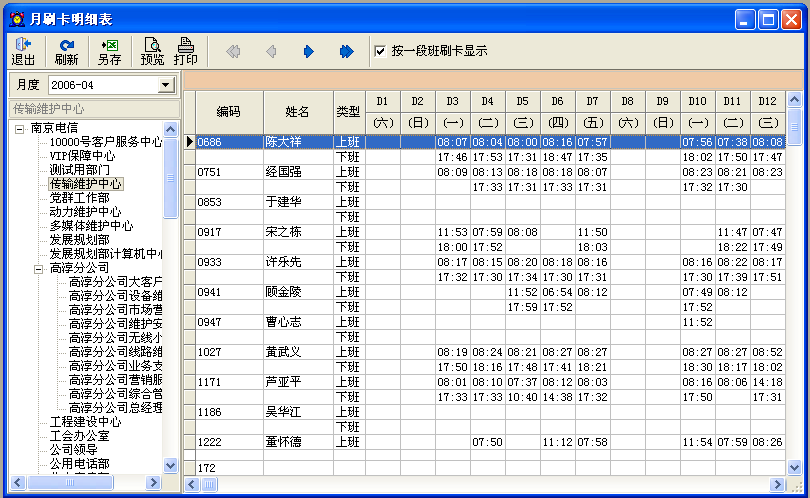Open the 月度 month dropdown
The width and height of the screenshot is (810, 498).
click(x=165, y=86)
